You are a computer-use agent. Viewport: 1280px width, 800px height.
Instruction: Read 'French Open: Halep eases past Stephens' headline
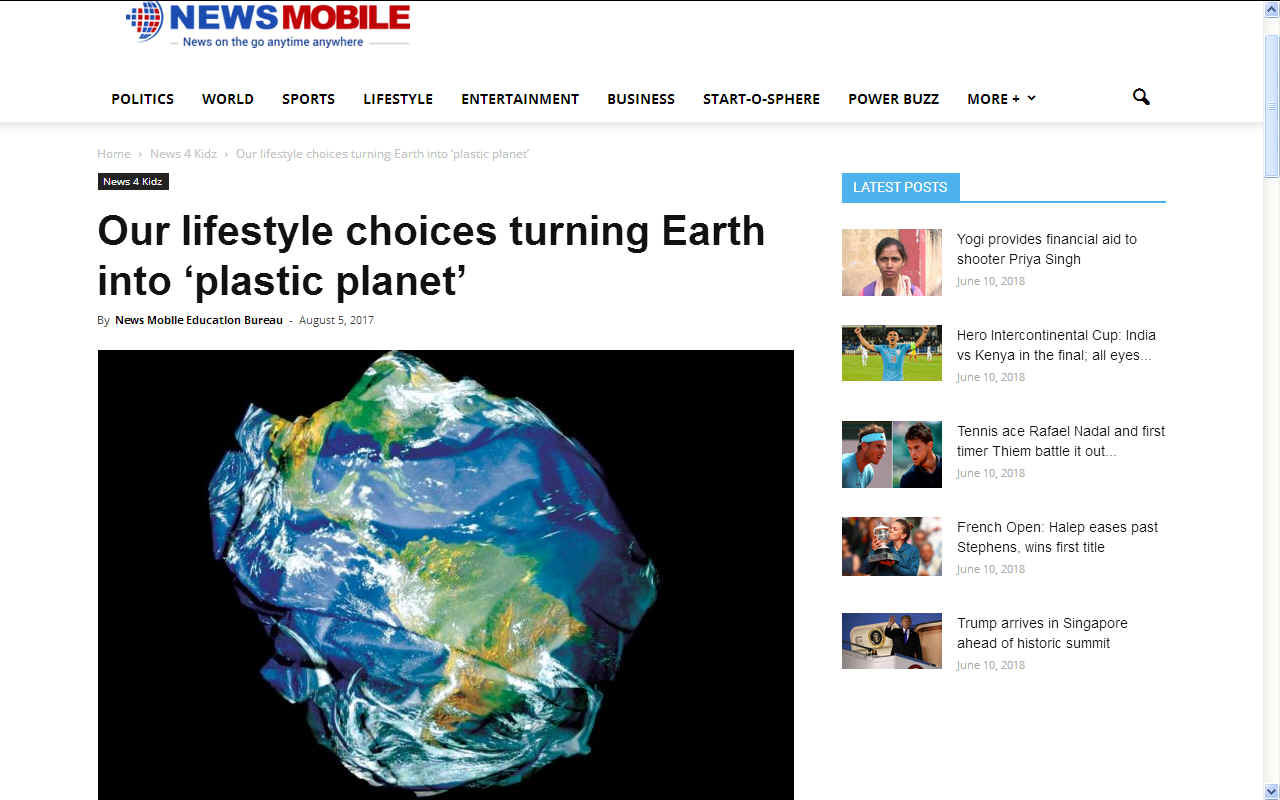(x=1057, y=537)
